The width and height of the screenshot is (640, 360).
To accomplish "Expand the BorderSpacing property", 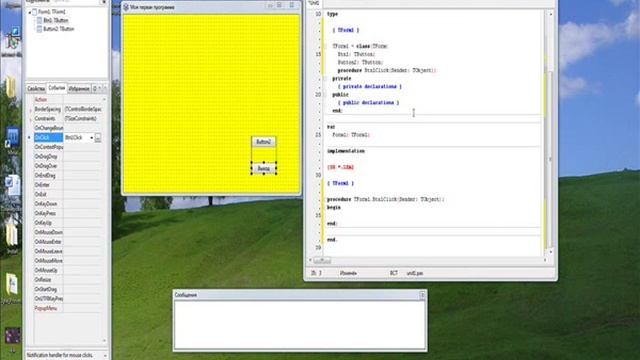I will [x=30, y=110].
